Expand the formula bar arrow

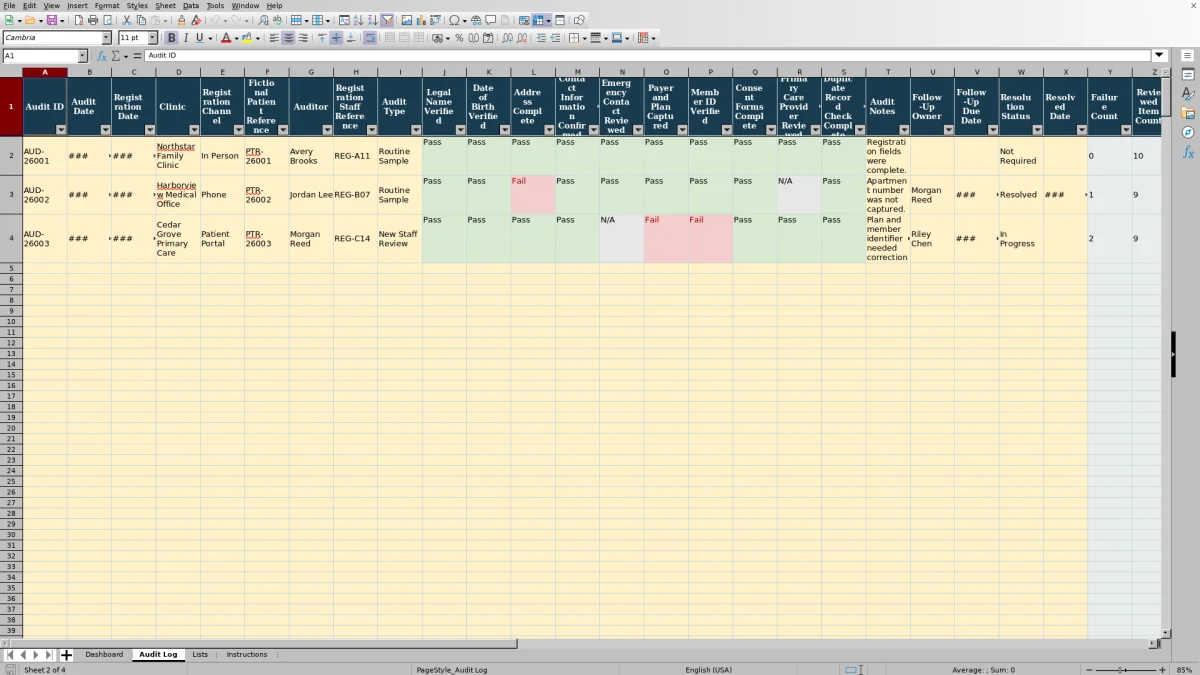[1159, 56]
